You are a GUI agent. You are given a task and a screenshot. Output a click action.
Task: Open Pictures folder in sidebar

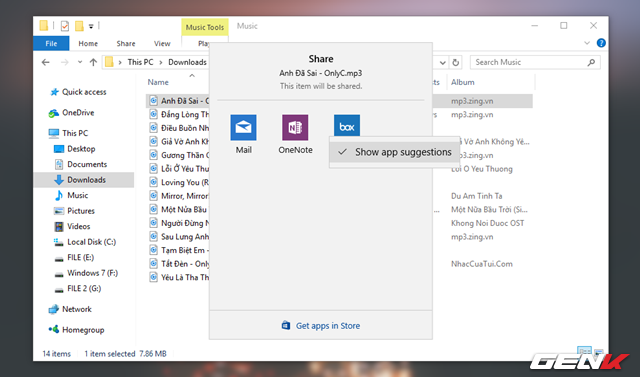click(x=74, y=211)
